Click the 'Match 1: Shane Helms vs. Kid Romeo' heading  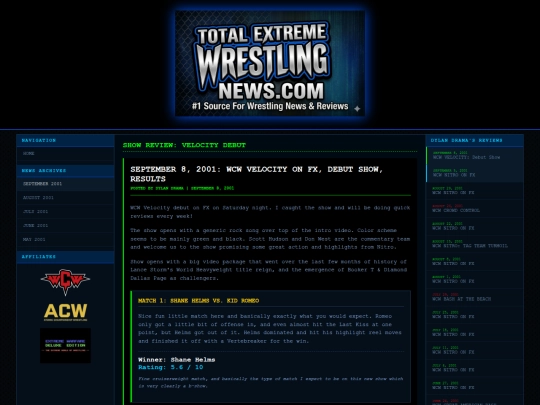click(x=198, y=301)
